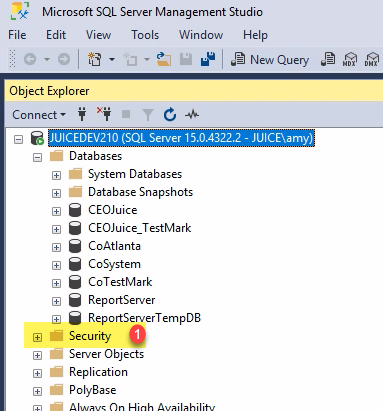Image resolution: width=383 pixels, height=411 pixels.
Task: Select the JUICEDEV210 server tree item
Action: coord(181,138)
